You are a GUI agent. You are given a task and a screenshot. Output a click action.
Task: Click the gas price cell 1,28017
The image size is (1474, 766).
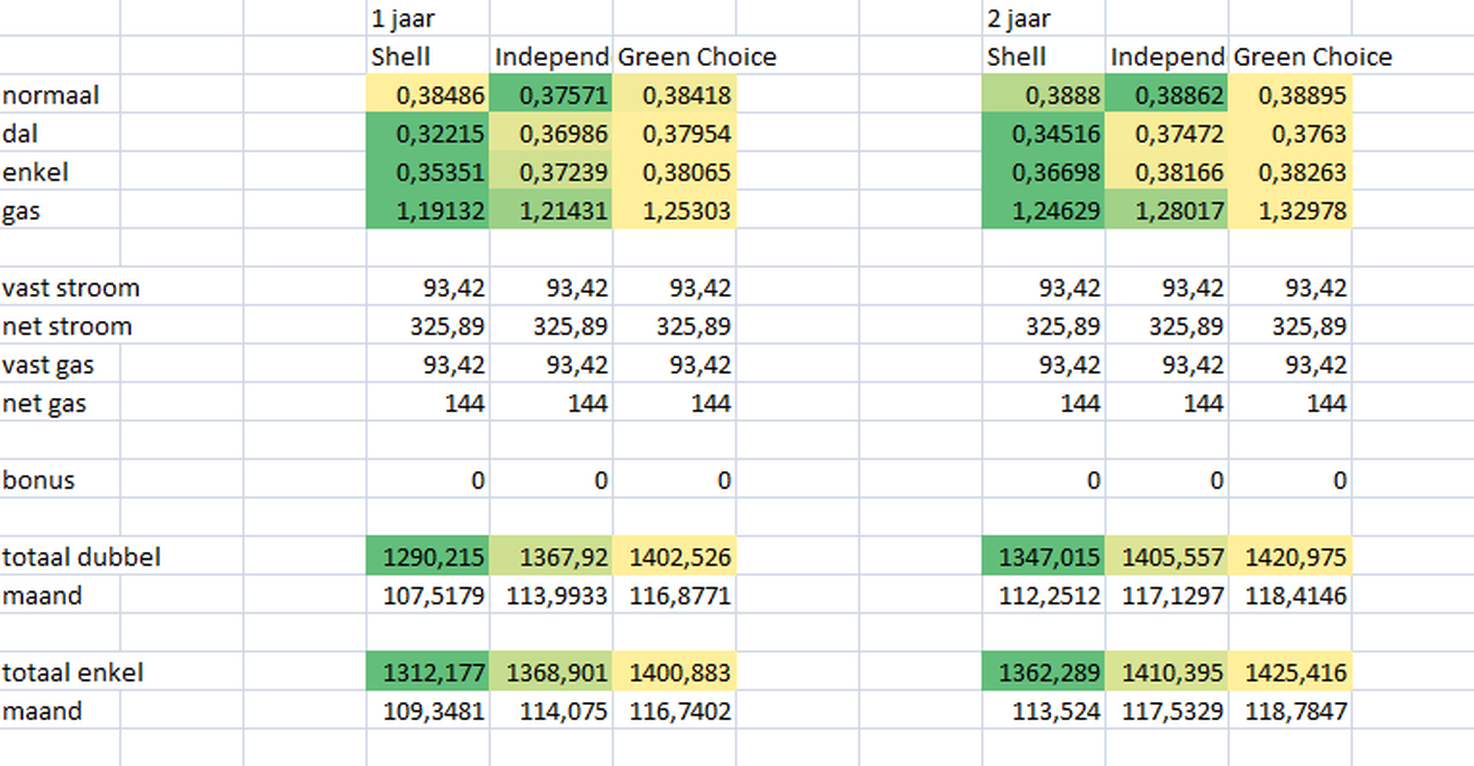(x=1166, y=210)
